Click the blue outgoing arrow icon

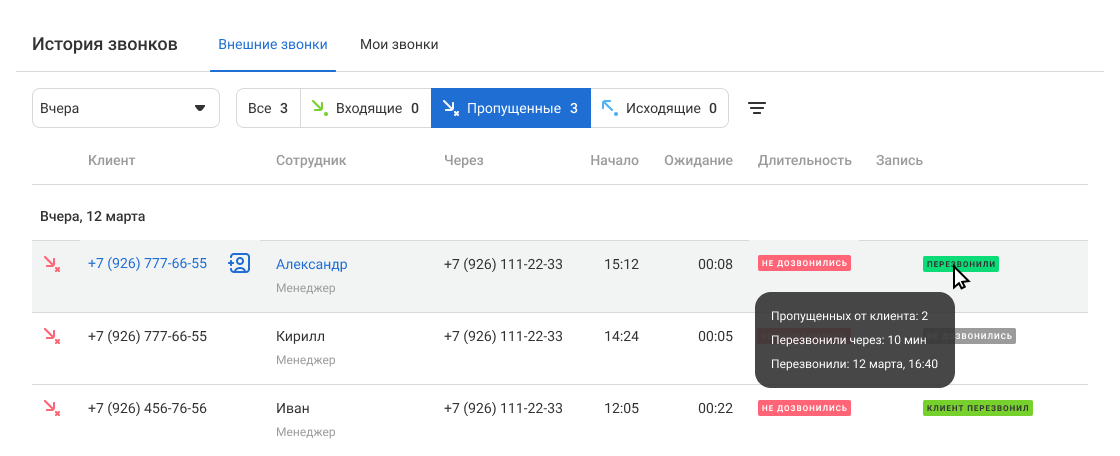[608, 108]
